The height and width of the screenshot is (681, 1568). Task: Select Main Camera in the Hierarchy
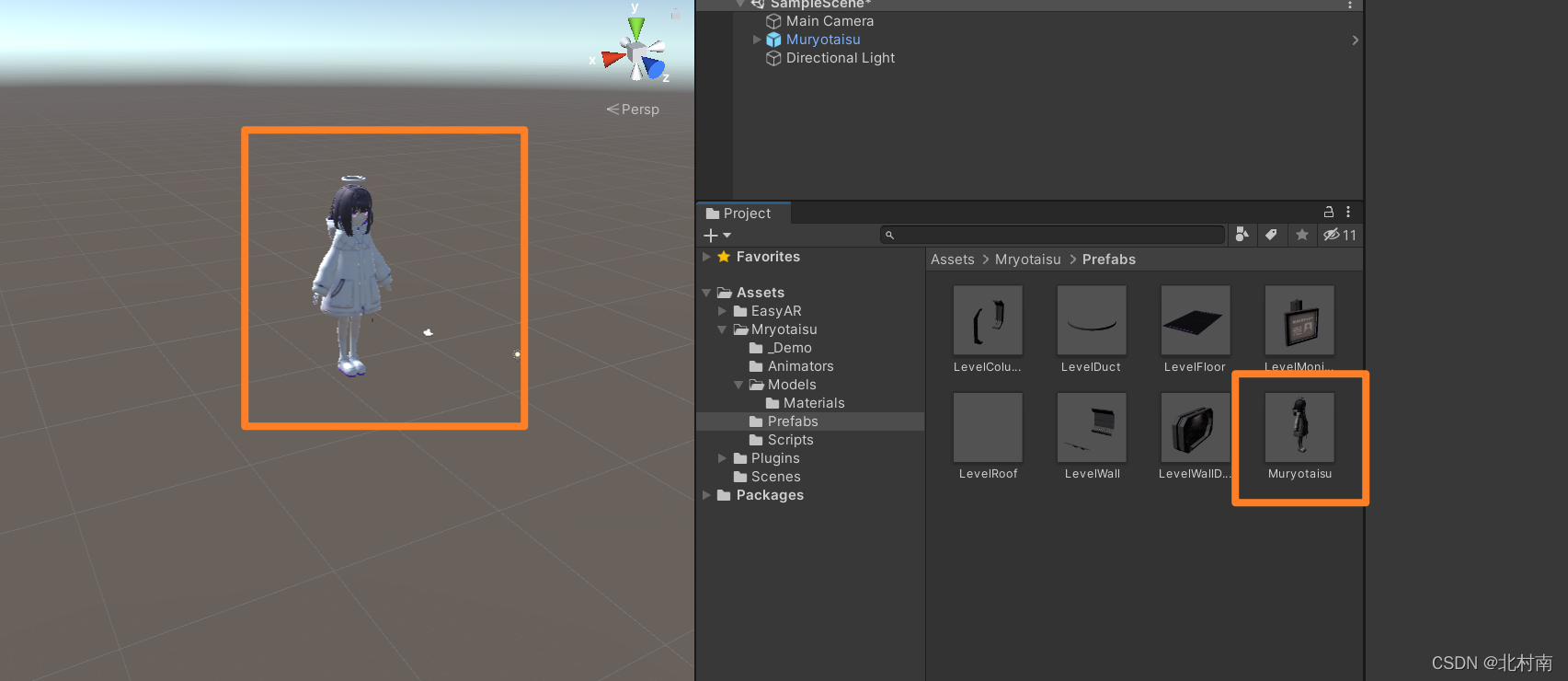tap(830, 21)
